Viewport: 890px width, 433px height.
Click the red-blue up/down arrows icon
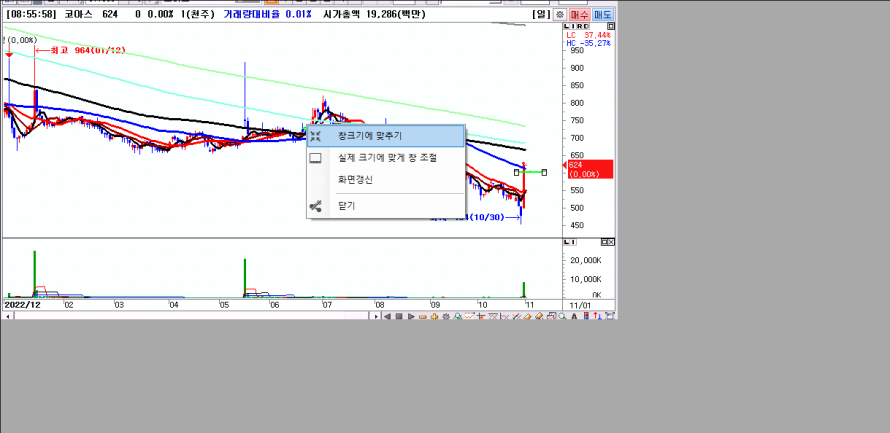click(x=598, y=317)
